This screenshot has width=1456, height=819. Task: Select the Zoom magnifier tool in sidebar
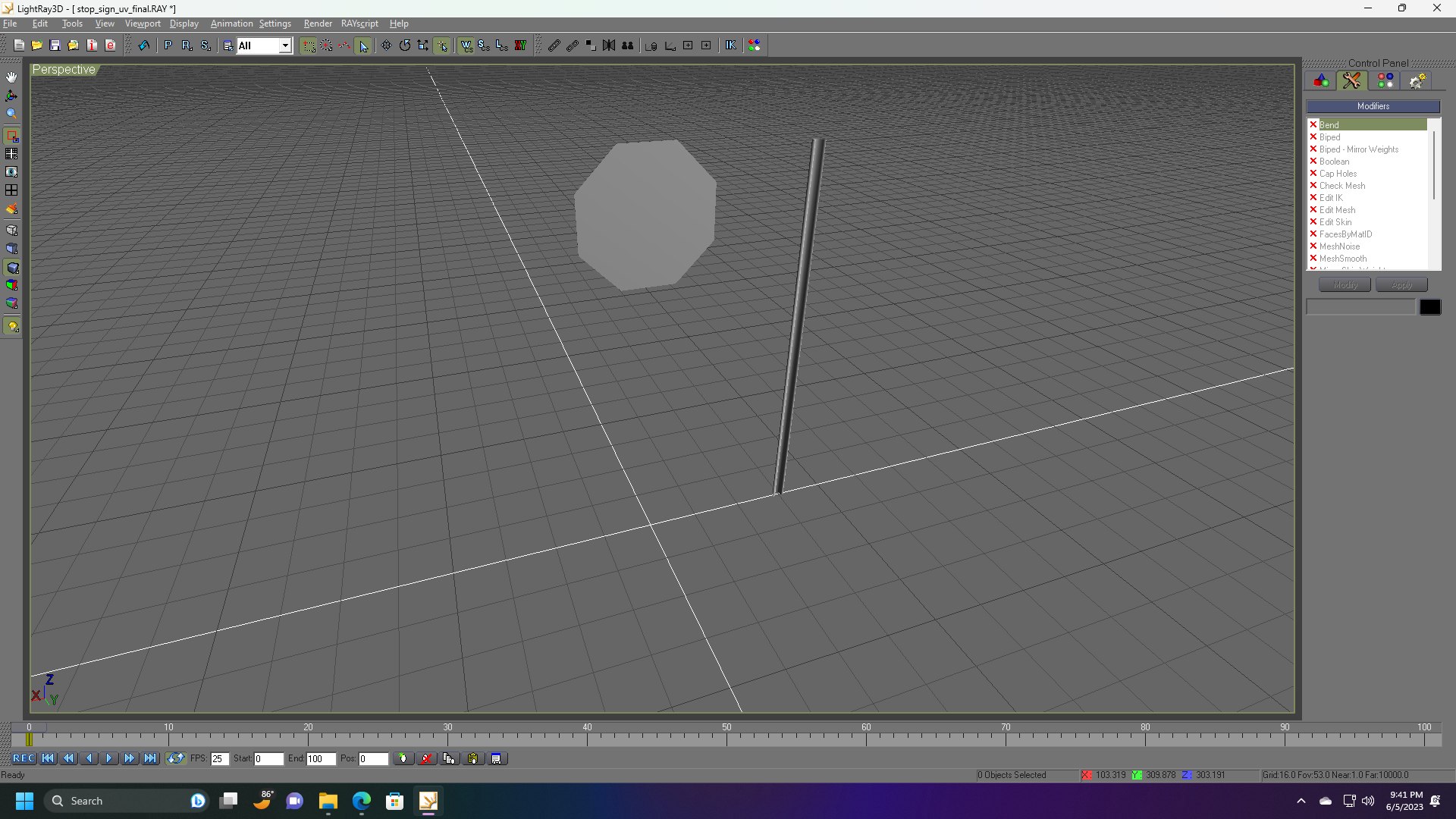click(11, 114)
